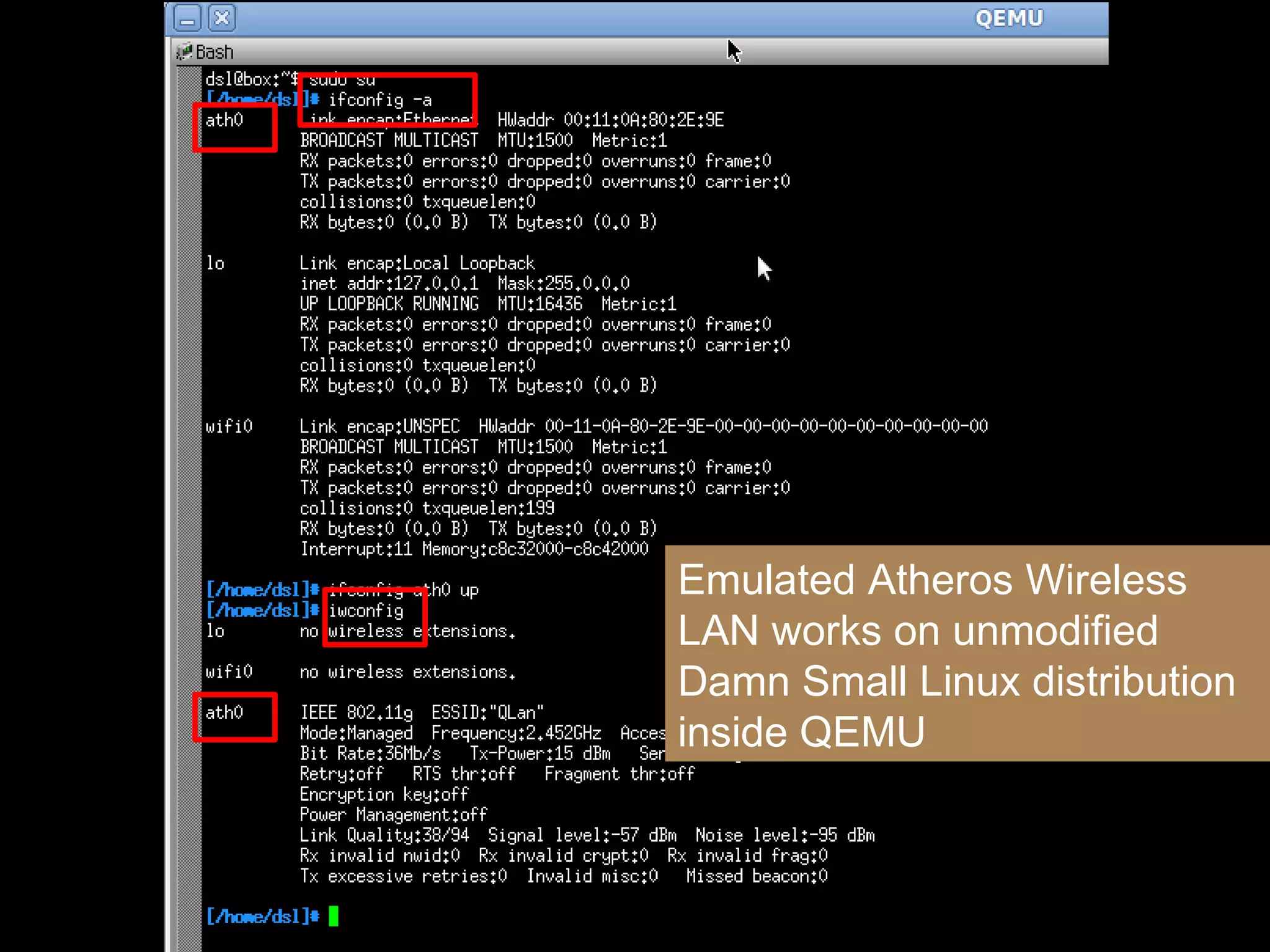Click 'Tx-Power:15 dBm' text
This screenshot has height=952, width=1270.
[x=540, y=754]
